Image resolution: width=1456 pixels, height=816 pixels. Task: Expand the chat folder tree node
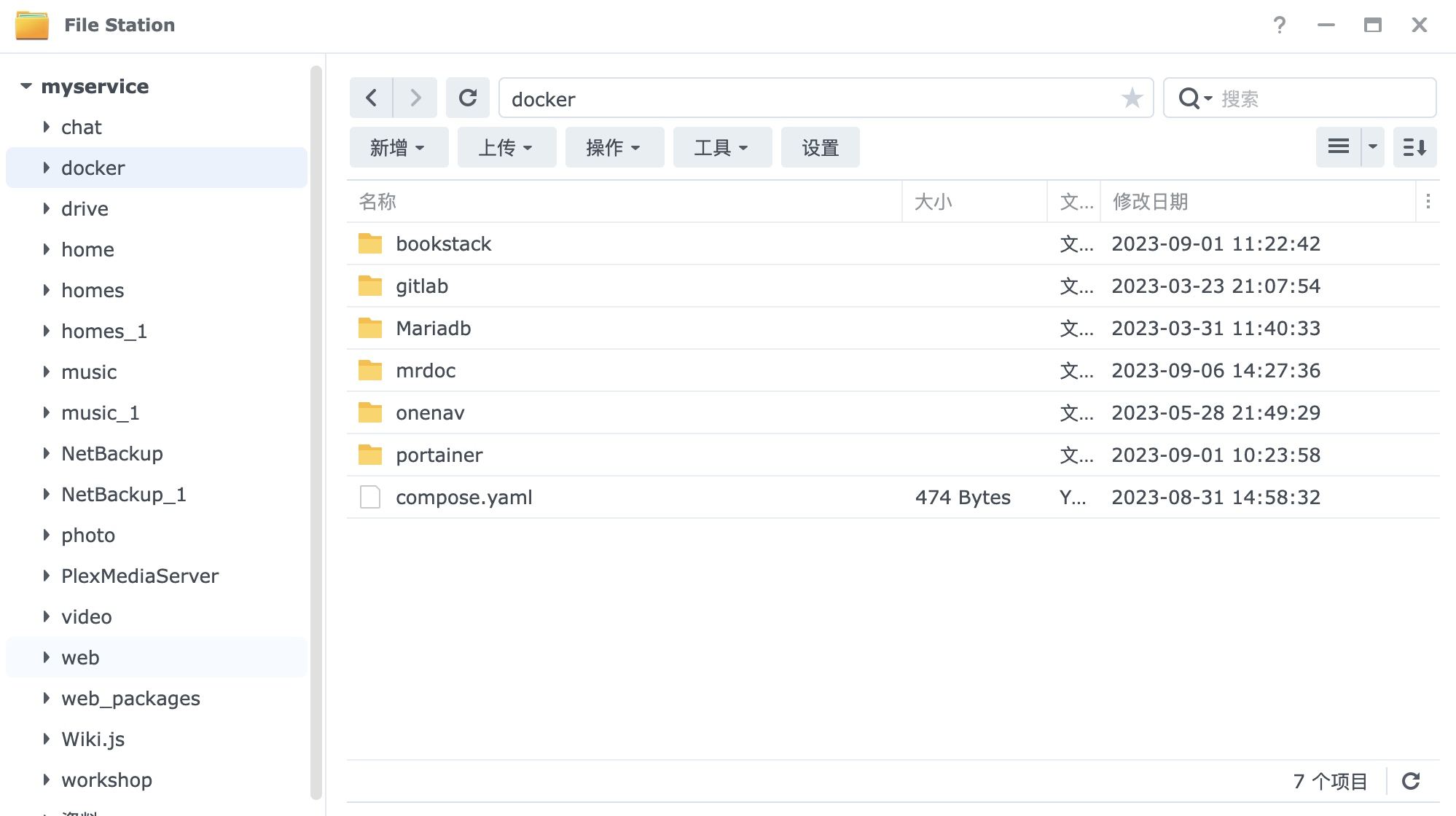[47, 127]
